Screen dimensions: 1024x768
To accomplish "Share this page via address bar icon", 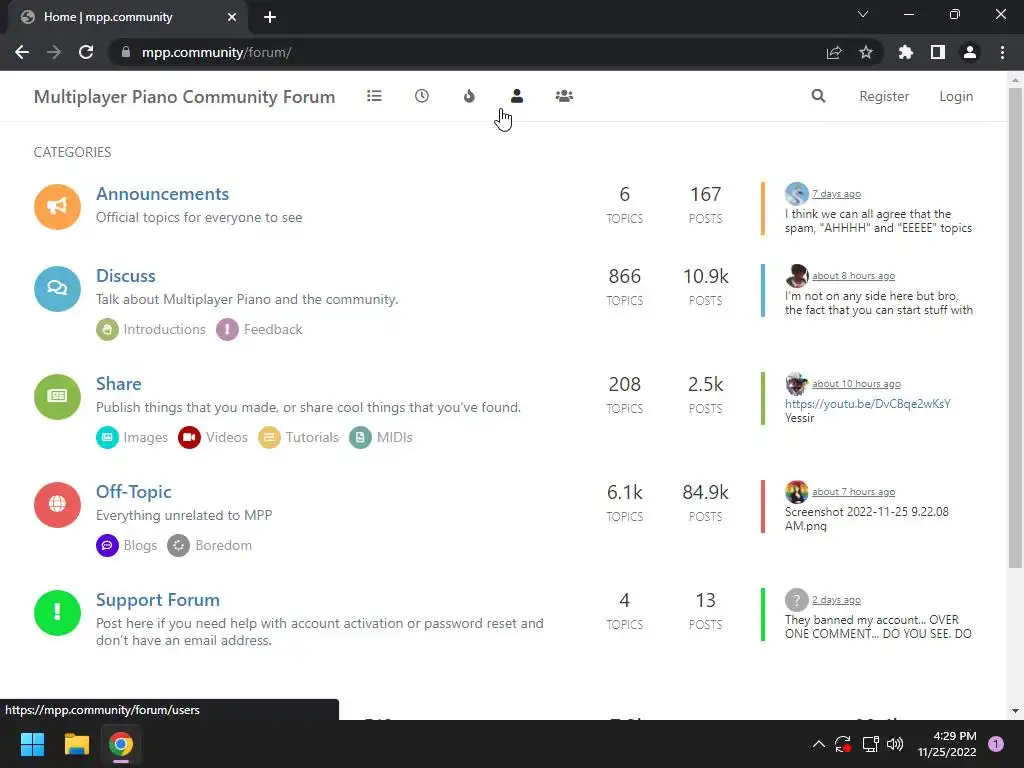I will [834, 52].
